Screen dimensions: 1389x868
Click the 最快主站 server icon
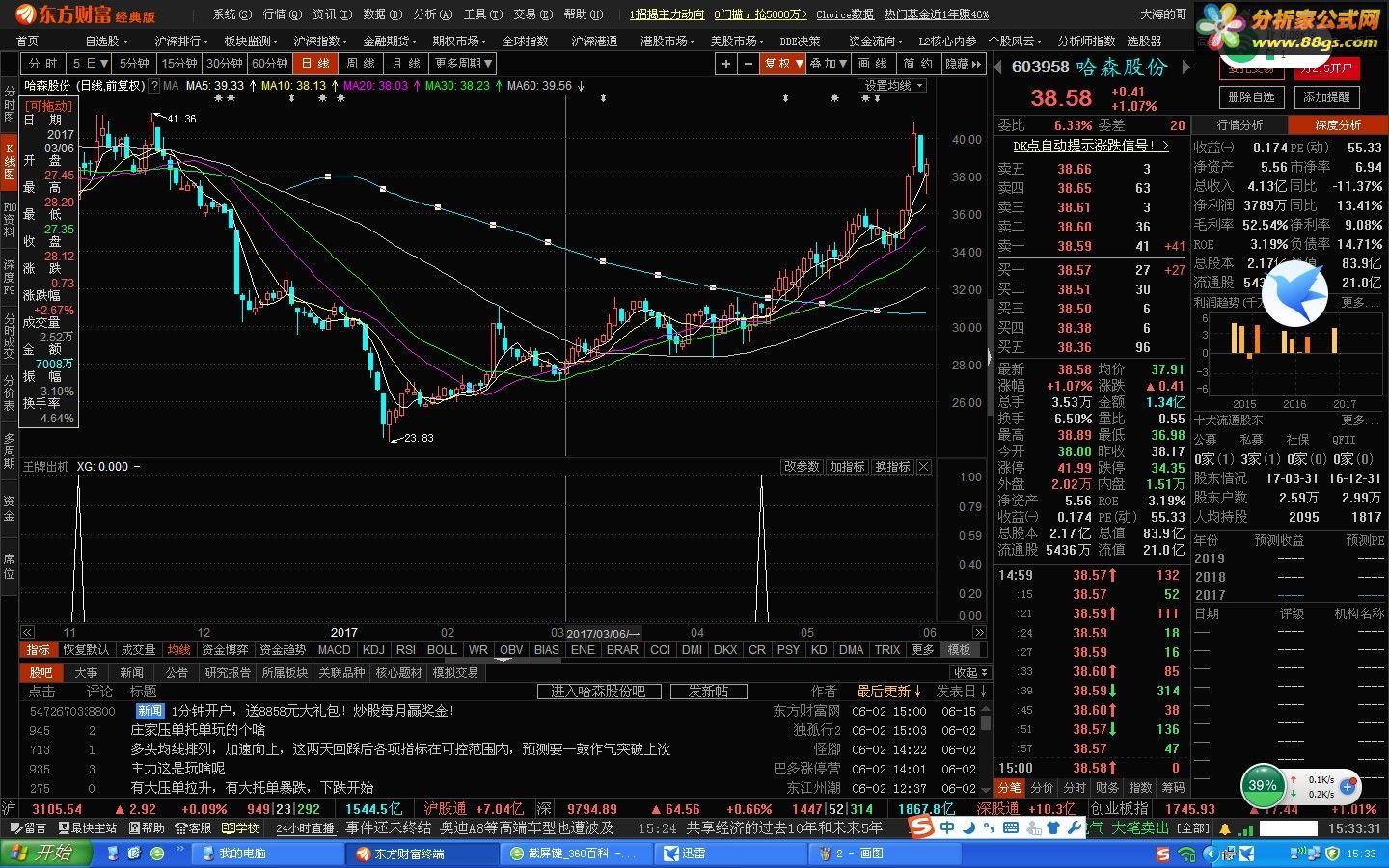point(88,827)
